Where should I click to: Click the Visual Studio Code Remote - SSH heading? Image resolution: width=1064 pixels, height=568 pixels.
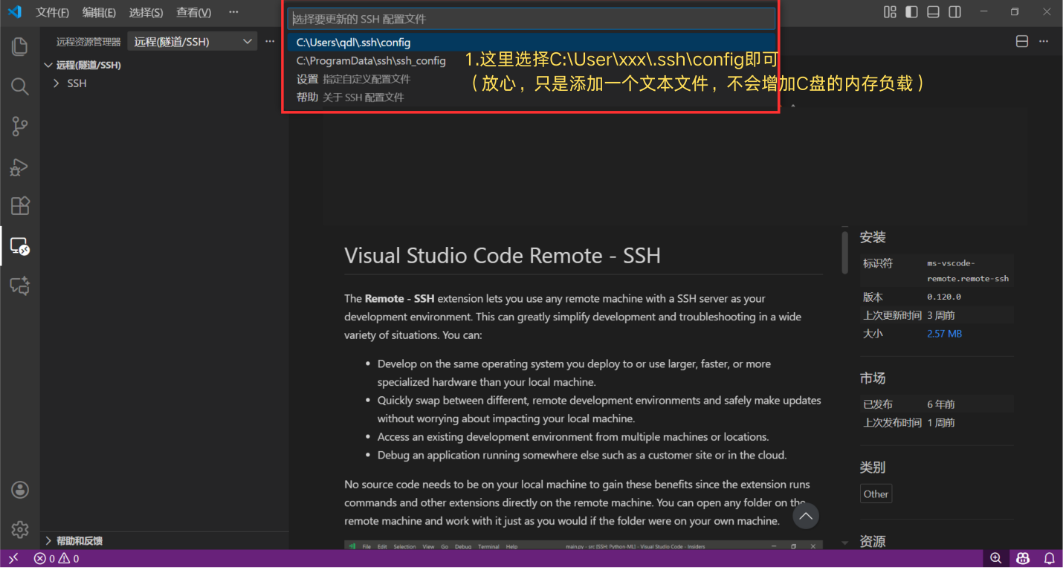(502, 256)
